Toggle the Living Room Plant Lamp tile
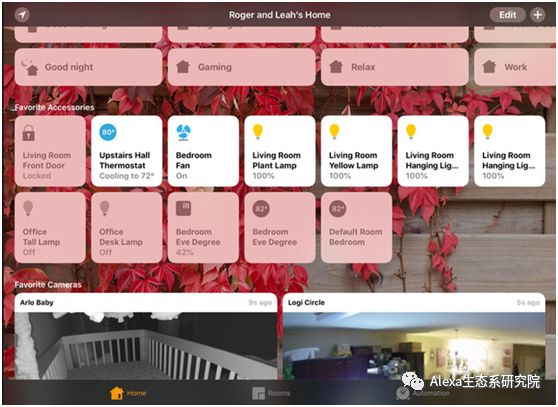Image resolution: width=558 pixels, height=407 pixels. click(280, 151)
